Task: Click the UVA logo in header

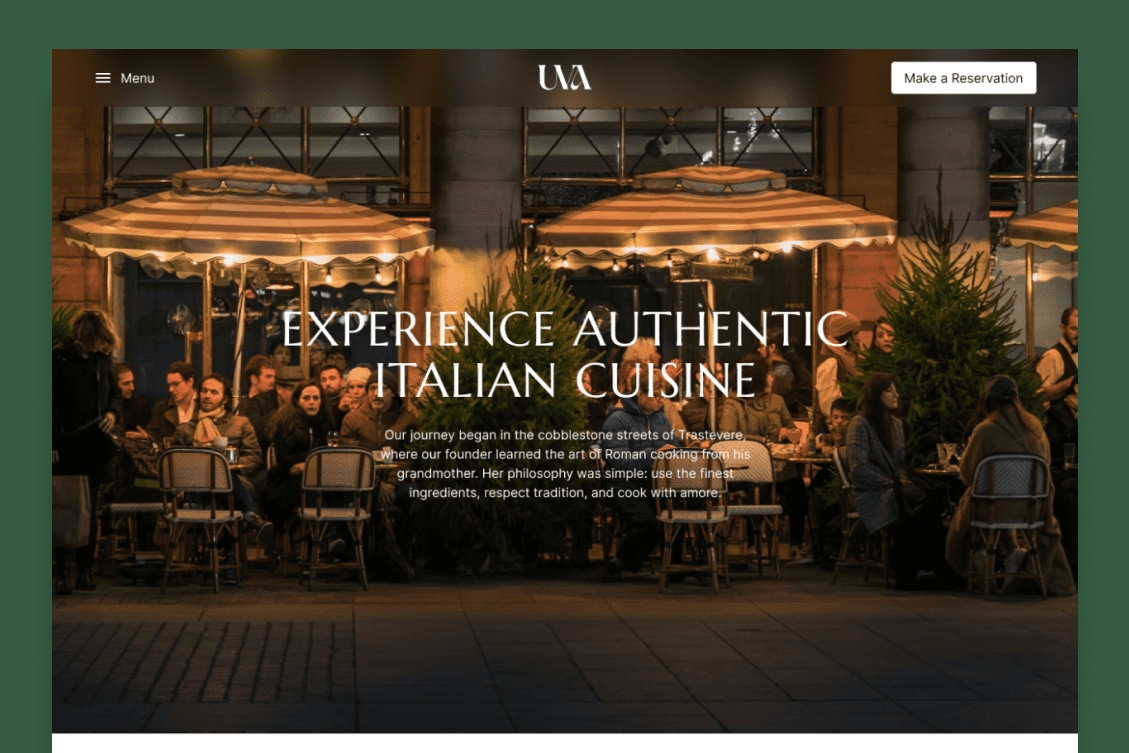Action: [564, 77]
